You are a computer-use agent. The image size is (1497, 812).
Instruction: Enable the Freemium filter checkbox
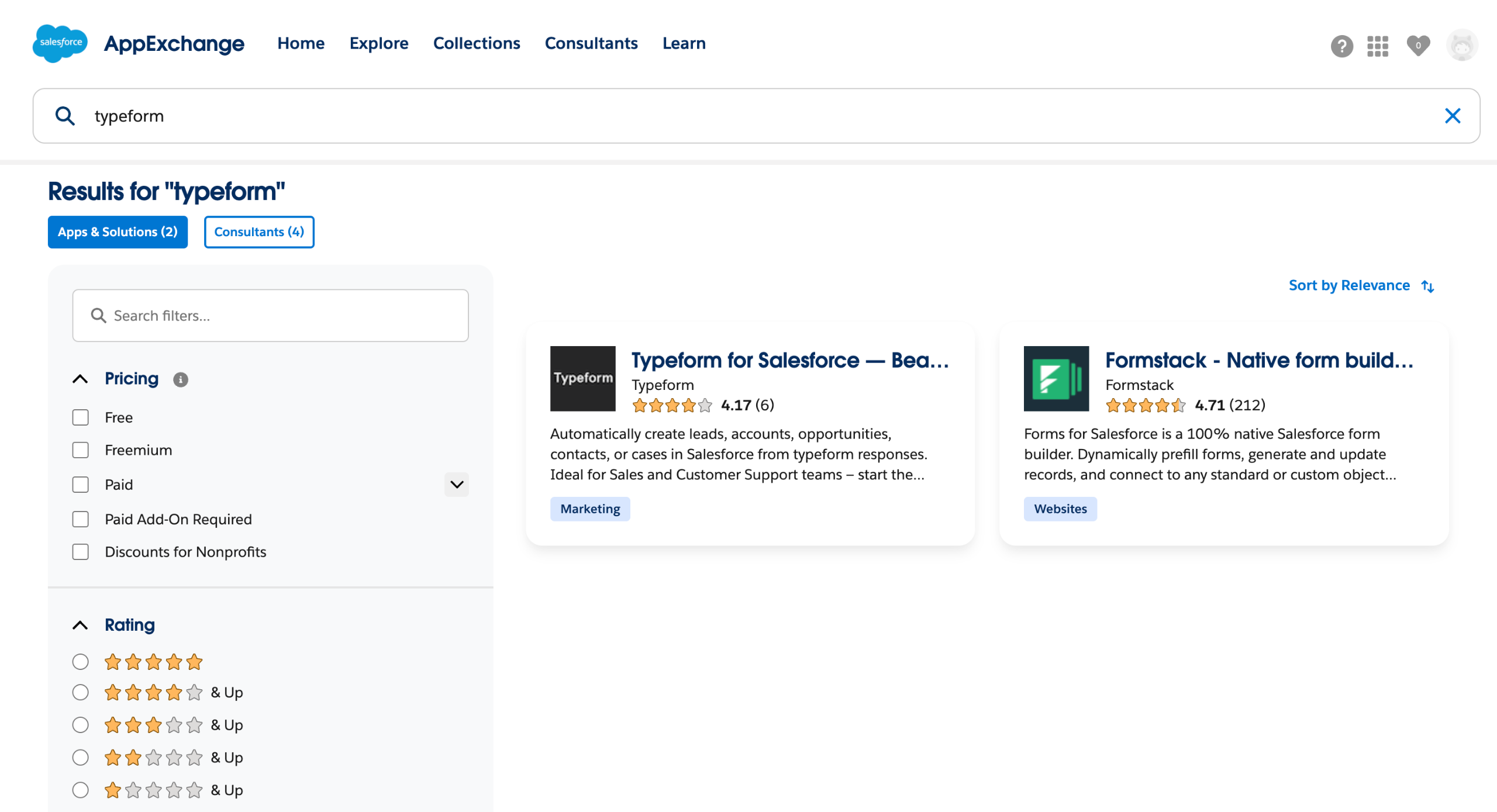coord(80,450)
